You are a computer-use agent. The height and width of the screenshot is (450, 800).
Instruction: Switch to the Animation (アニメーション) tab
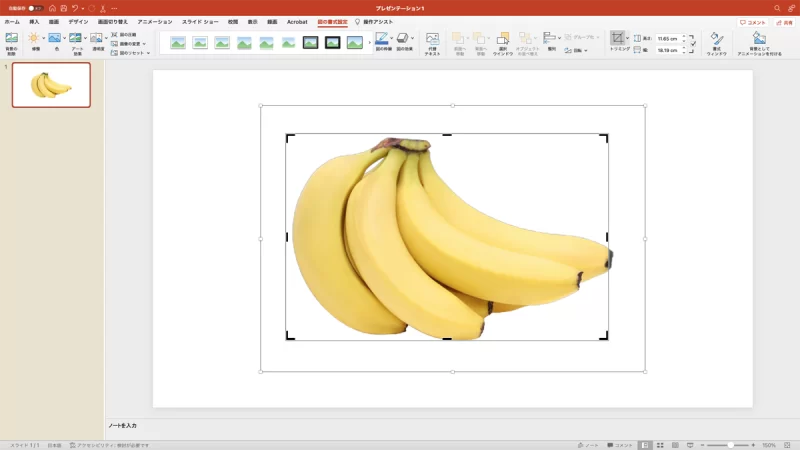pyautogui.click(x=154, y=21)
